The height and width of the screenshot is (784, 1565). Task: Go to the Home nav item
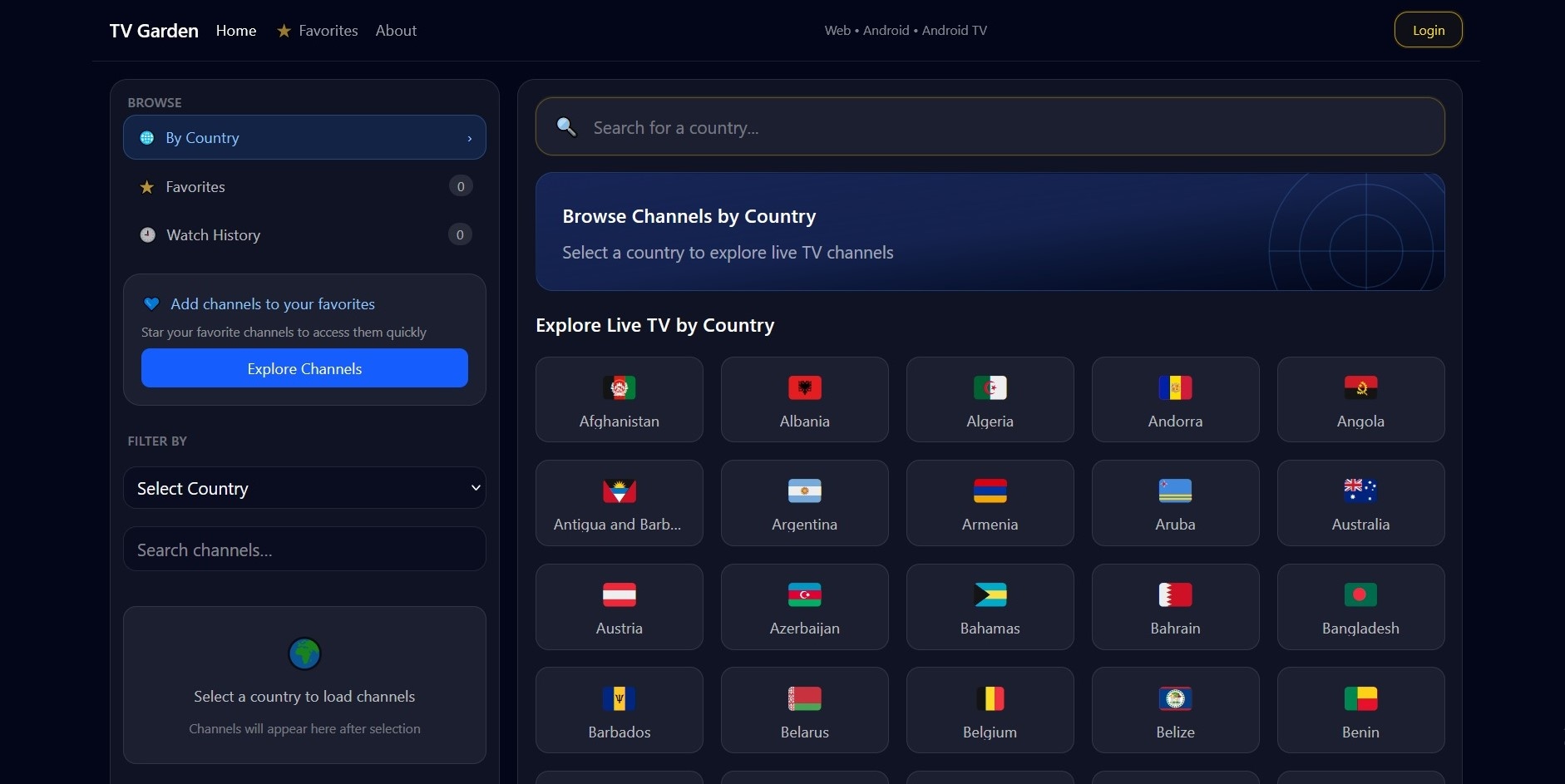click(236, 31)
